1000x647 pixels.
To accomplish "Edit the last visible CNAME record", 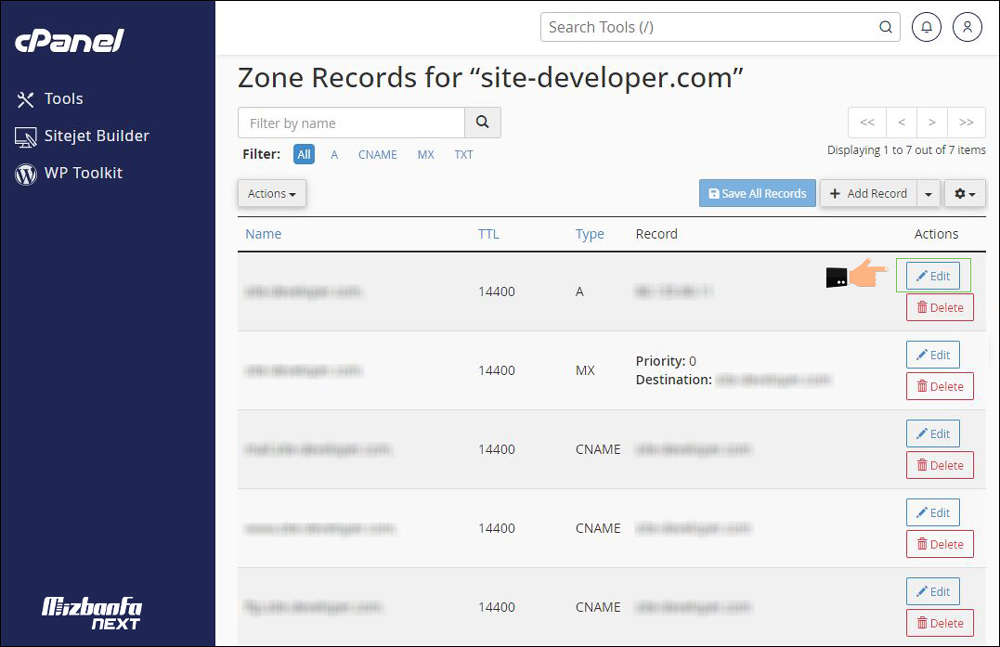I will tap(933, 592).
